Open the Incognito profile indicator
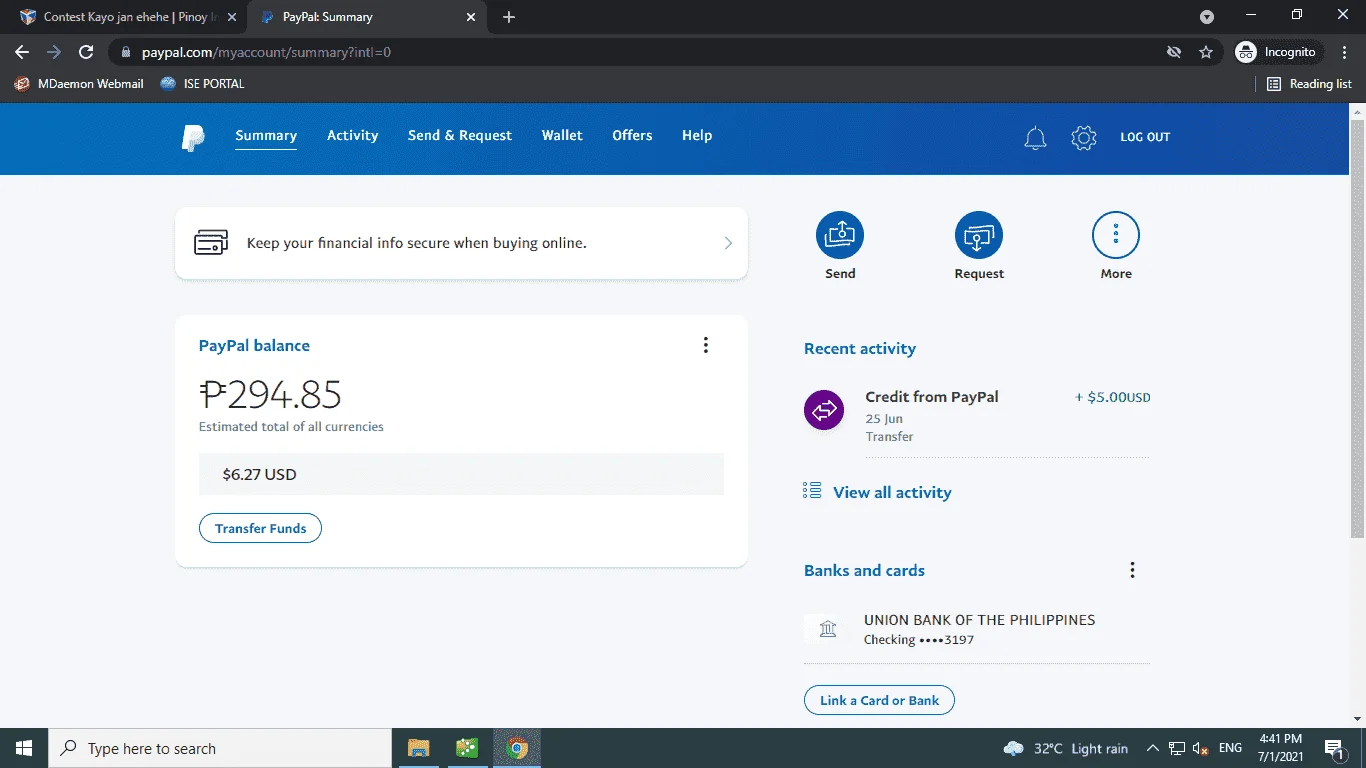The height and width of the screenshot is (768, 1366). click(x=1277, y=52)
